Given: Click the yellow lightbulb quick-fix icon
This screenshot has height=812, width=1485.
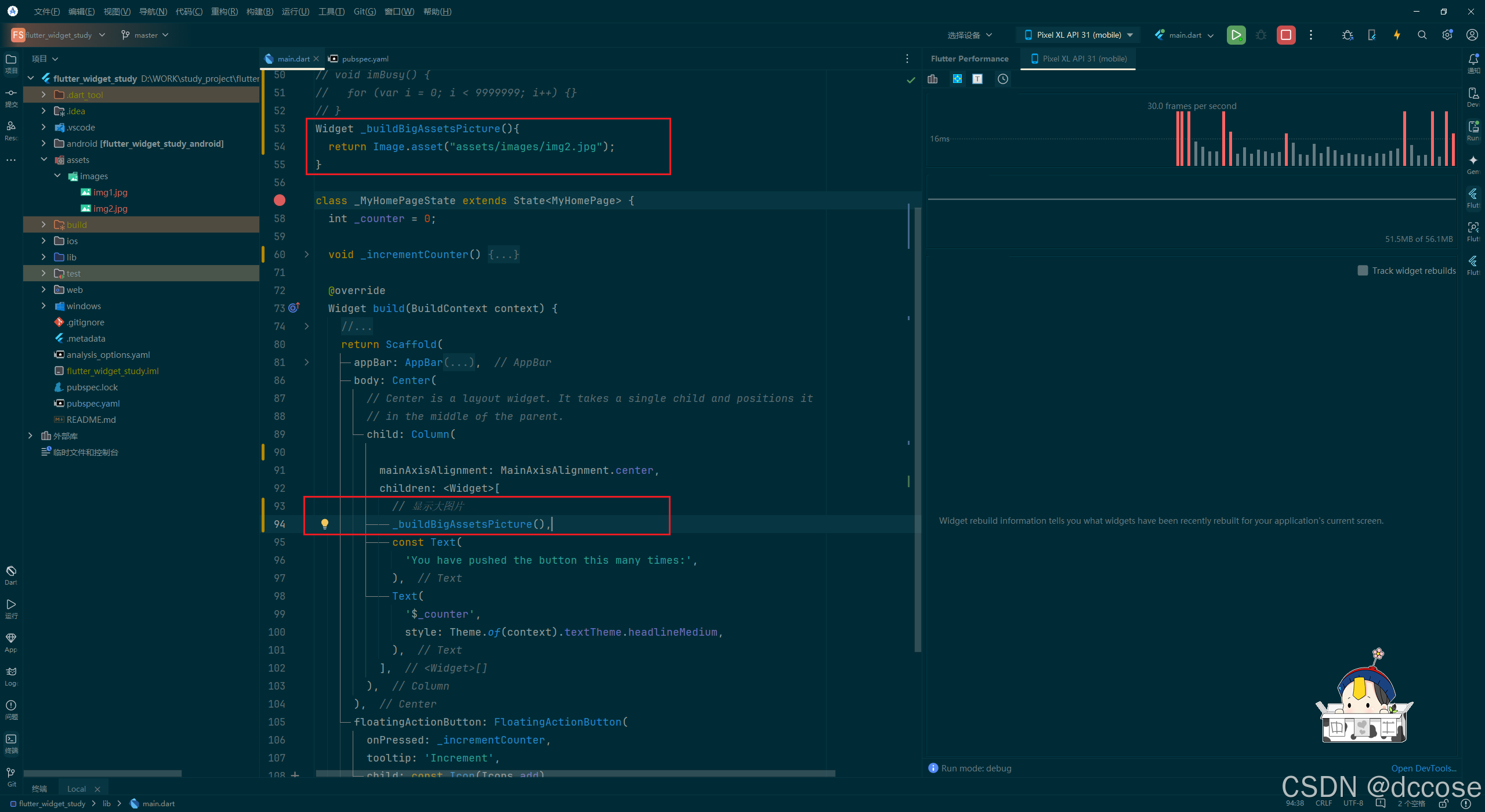Looking at the screenshot, I should point(325,524).
